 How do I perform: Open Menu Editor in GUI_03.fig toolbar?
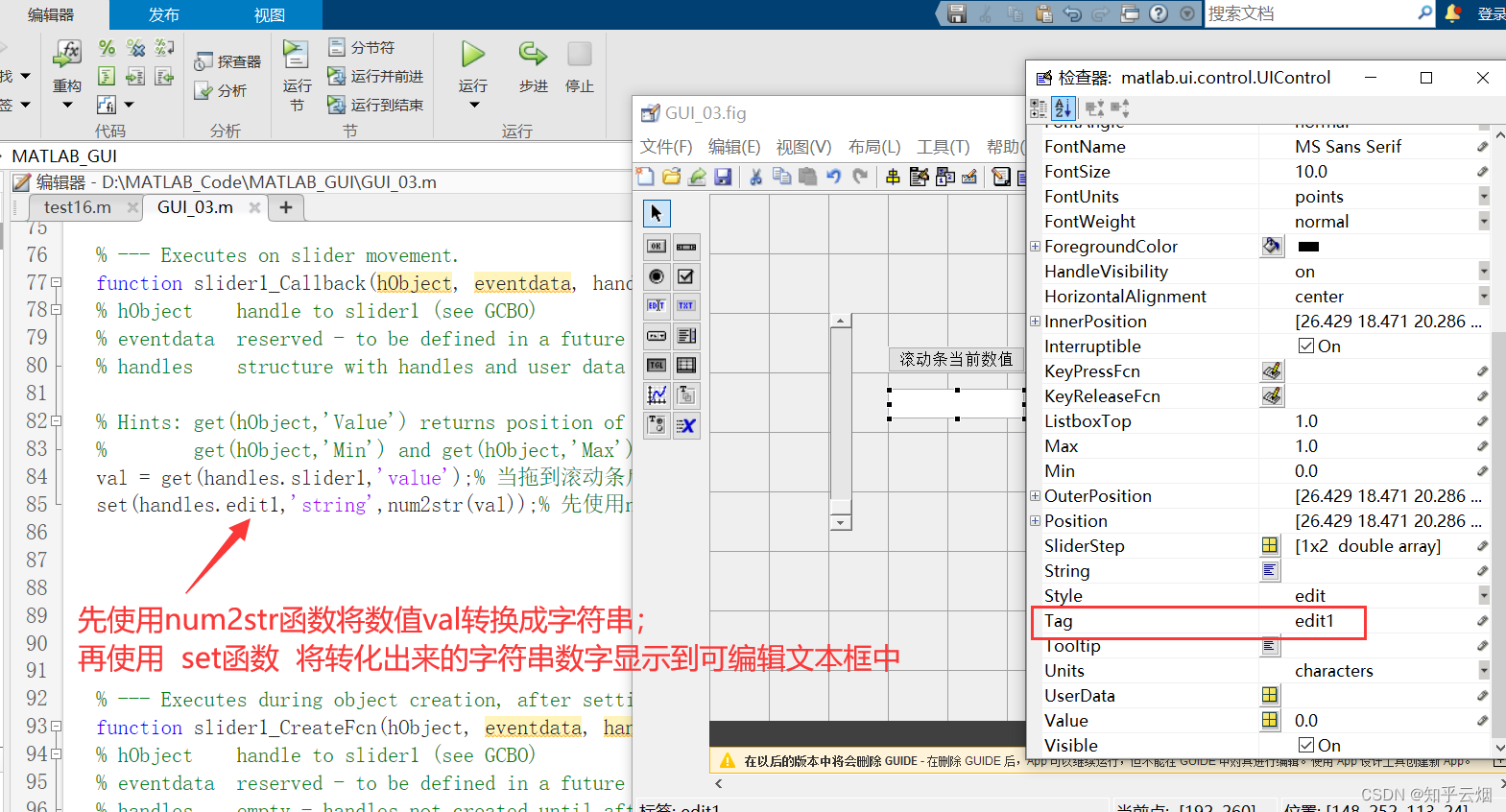919,177
